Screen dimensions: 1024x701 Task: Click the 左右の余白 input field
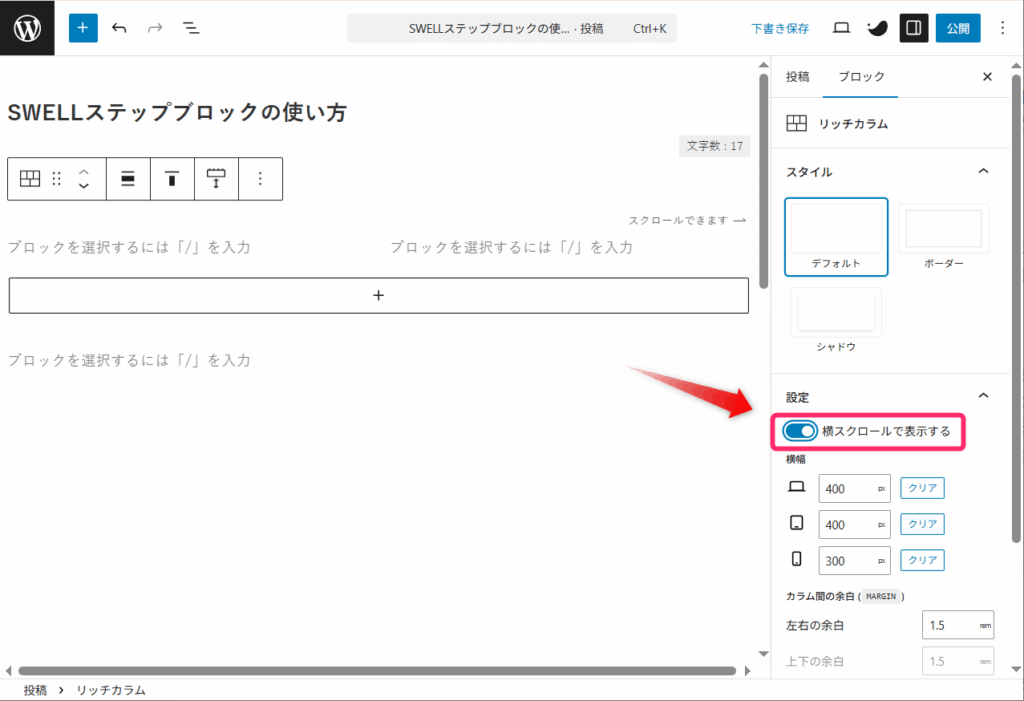pyautogui.click(x=948, y=625)
